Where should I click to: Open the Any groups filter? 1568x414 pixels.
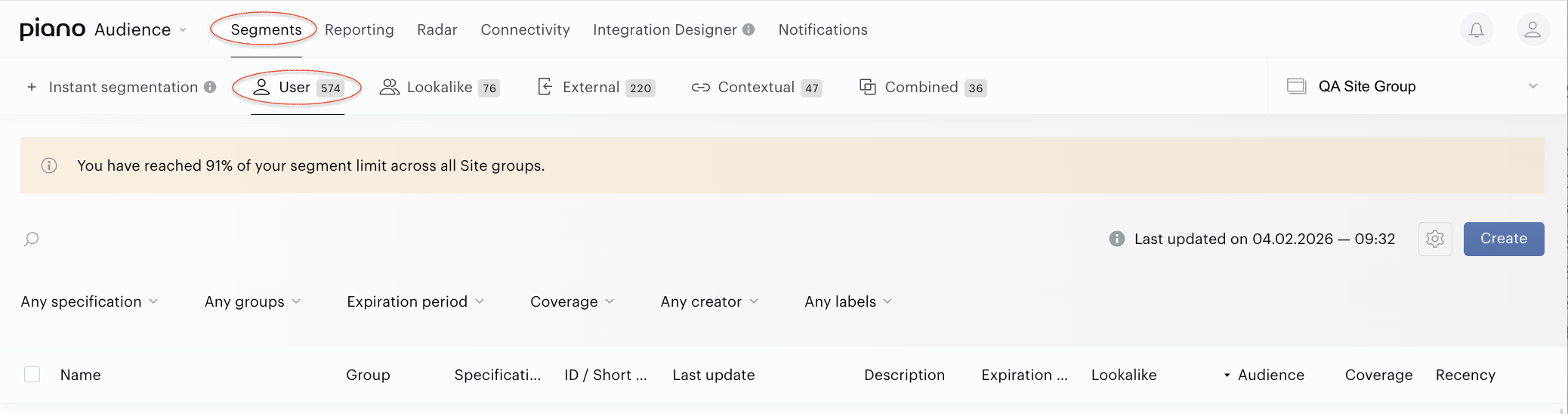(252, 301)
